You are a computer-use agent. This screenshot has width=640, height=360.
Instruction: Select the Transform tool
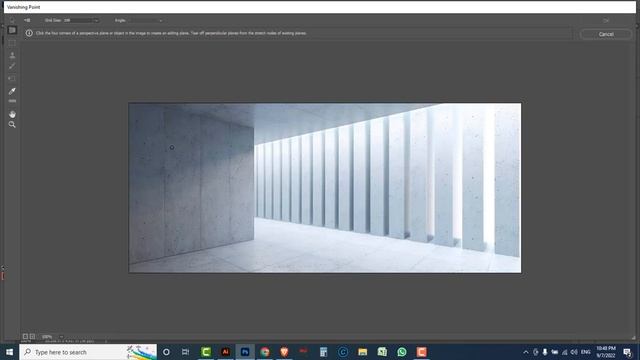[12, 78]
